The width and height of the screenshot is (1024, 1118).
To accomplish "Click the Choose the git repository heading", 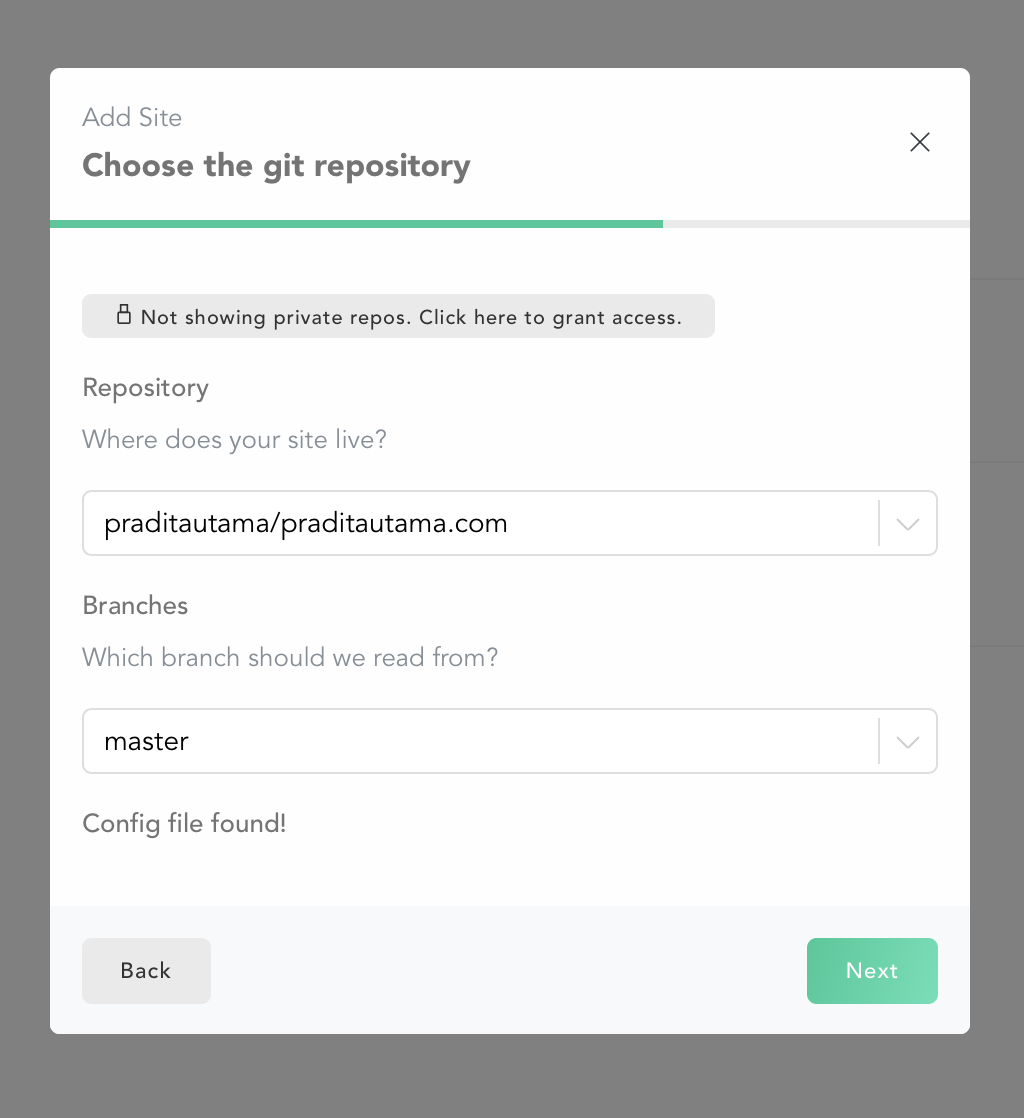I will click(x=277, y=166).
